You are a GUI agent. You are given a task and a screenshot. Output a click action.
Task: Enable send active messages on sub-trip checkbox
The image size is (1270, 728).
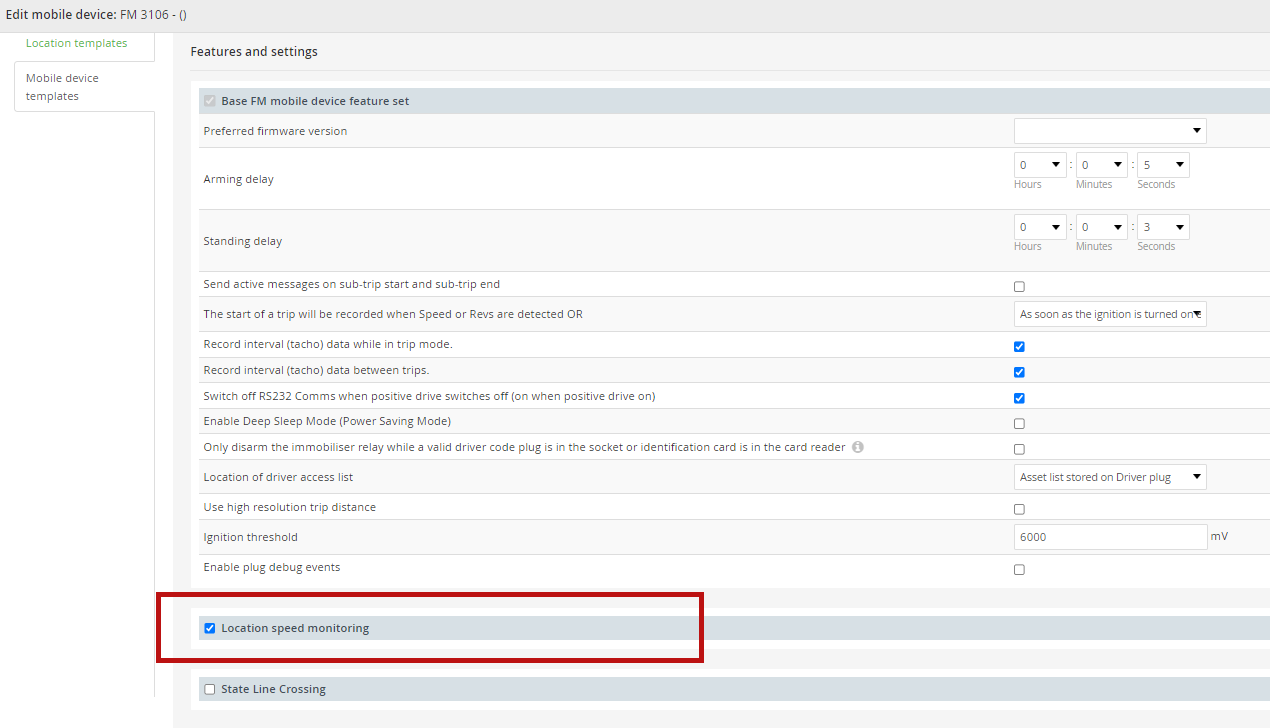point(1019,286)
